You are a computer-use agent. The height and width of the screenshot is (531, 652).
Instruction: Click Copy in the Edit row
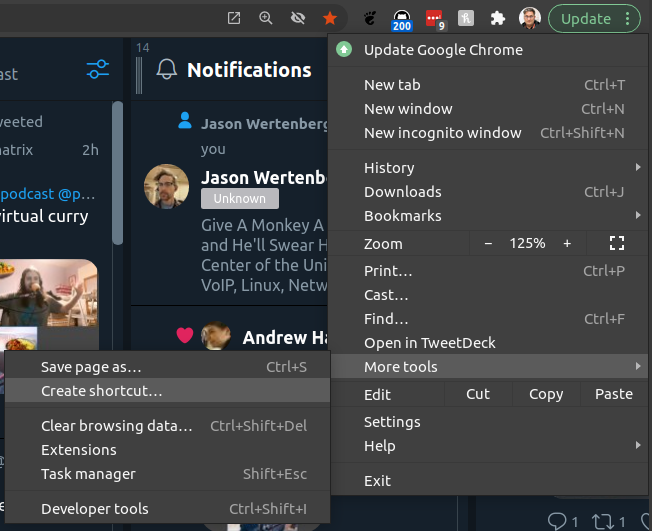click(546, 394)
